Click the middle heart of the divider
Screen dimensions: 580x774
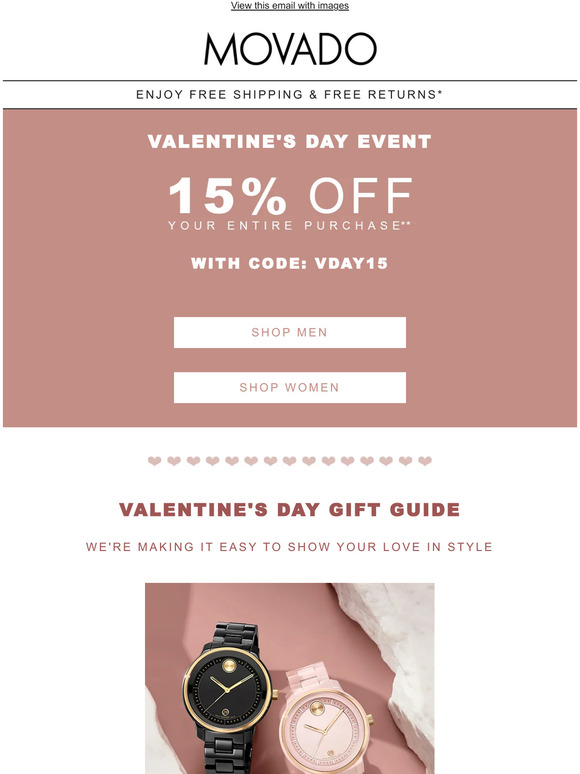pyautogui.click(x=290, y=461)
